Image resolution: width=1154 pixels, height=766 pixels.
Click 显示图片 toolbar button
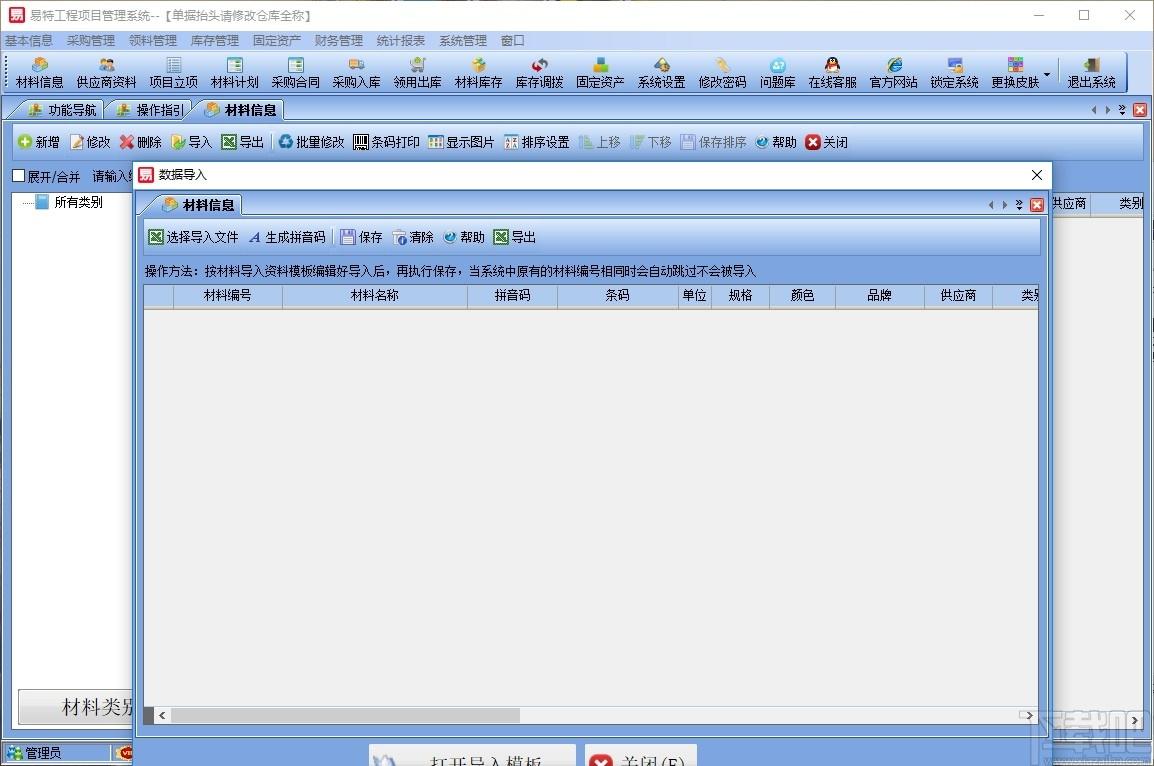coord(461,142)
